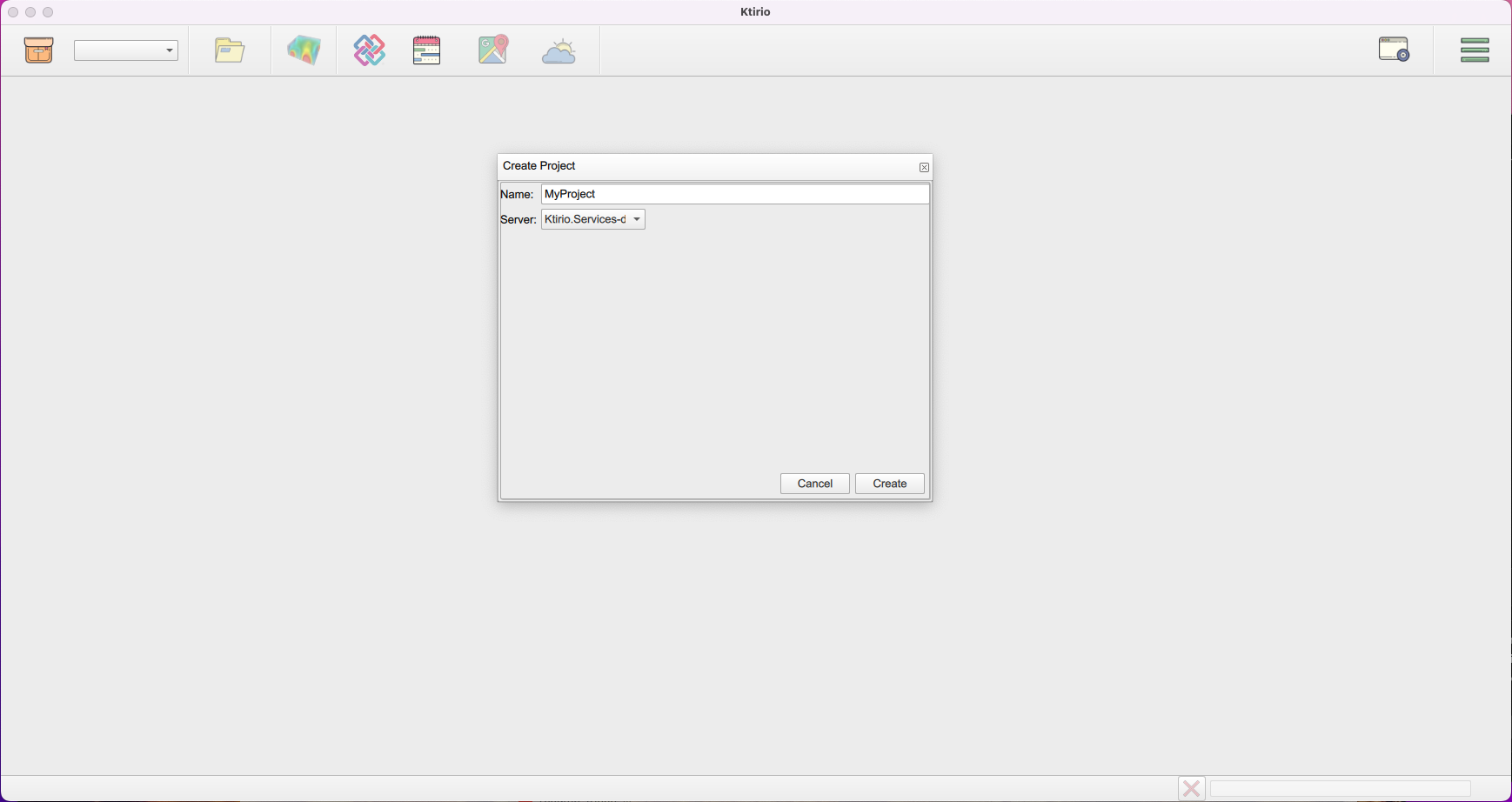Viewport: 1512px width, 802px height.
Task: Open the folder browser icon
Action: (228, 50)
